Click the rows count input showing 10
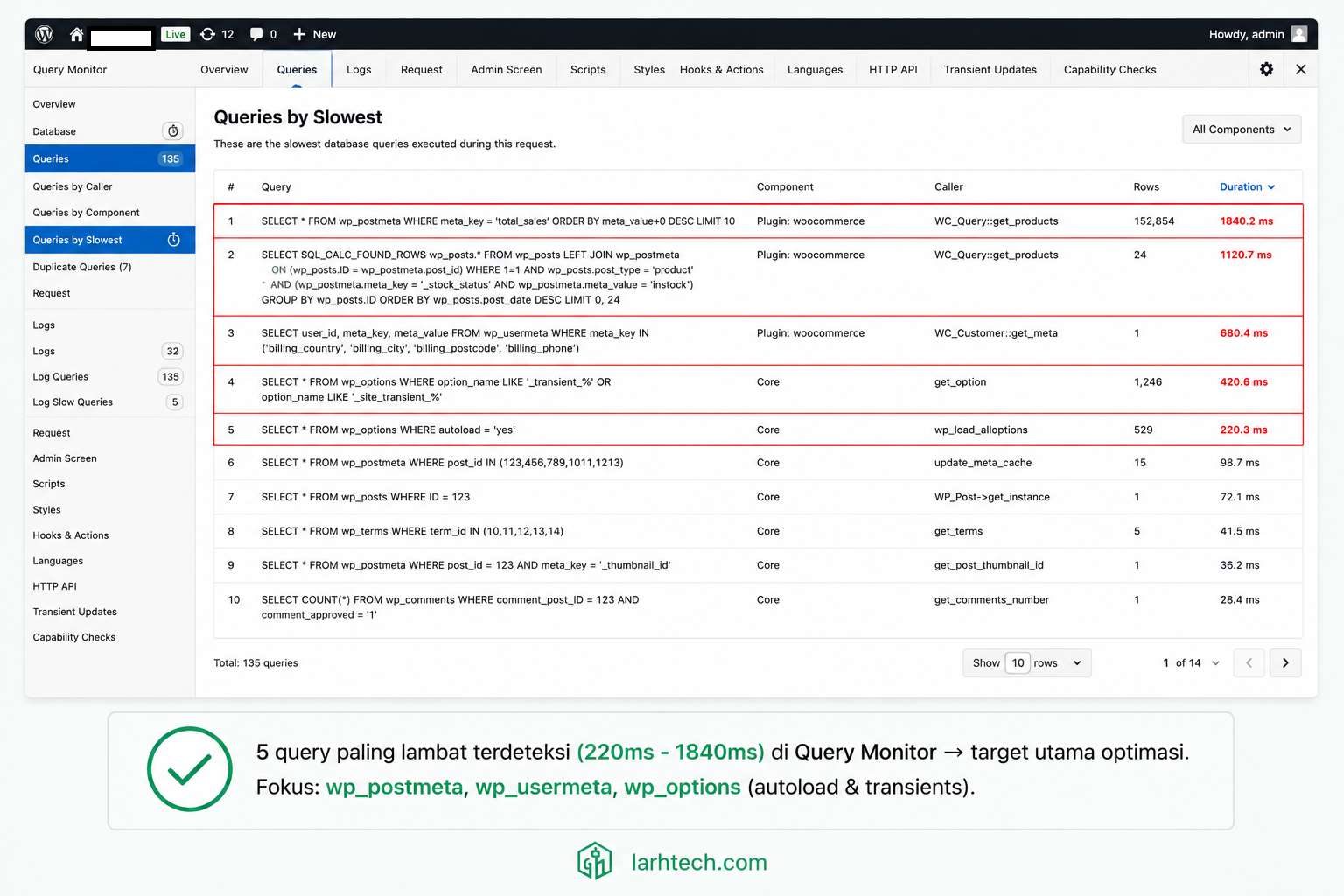 pyautogui.click(x=1018, y=662)
